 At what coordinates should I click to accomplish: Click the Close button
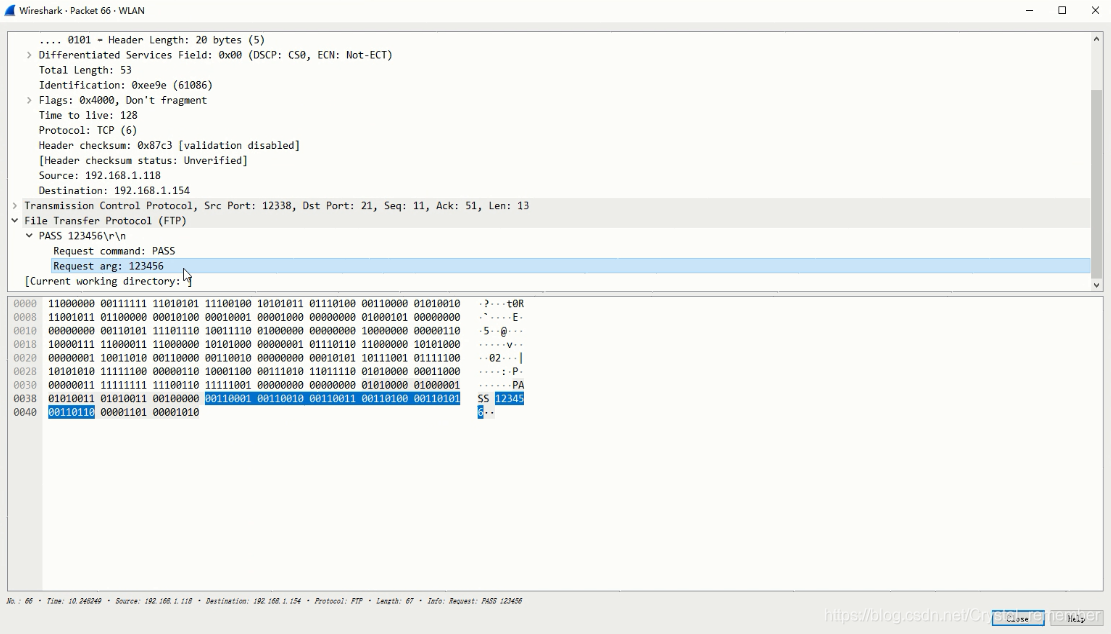click(x=1017, y=618)
